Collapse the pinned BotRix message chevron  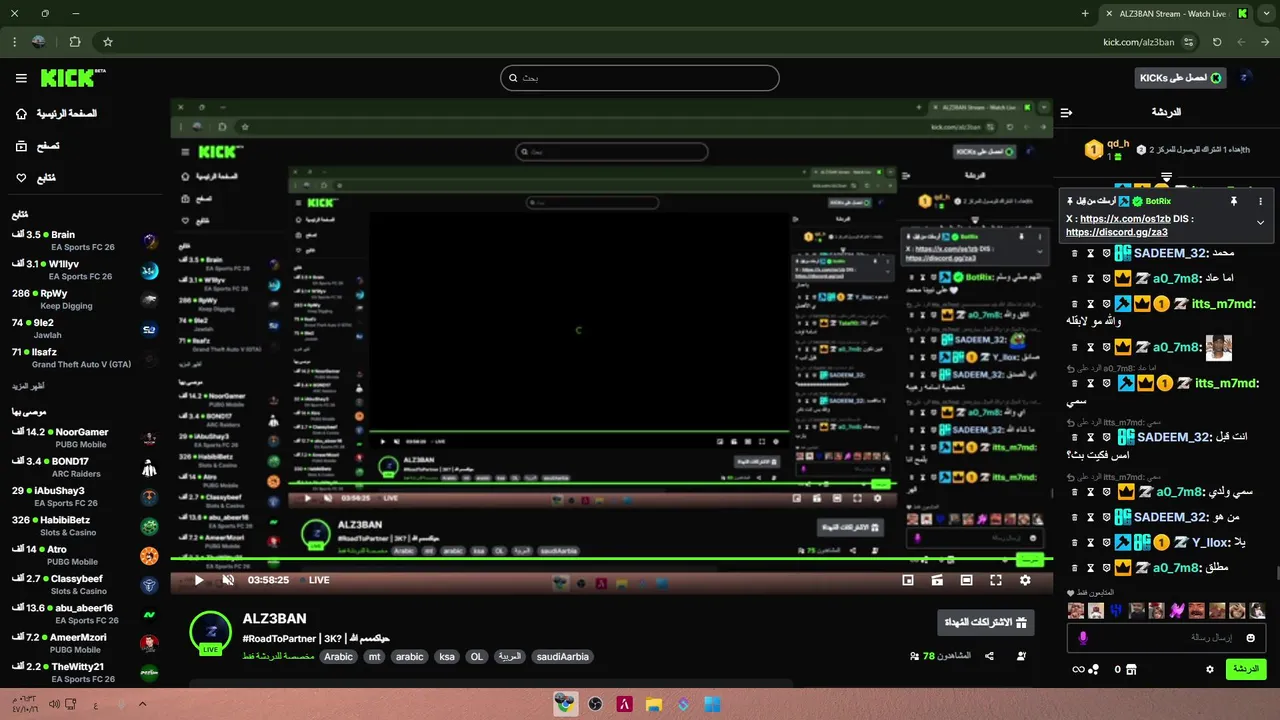click(x=1260, y=222)
